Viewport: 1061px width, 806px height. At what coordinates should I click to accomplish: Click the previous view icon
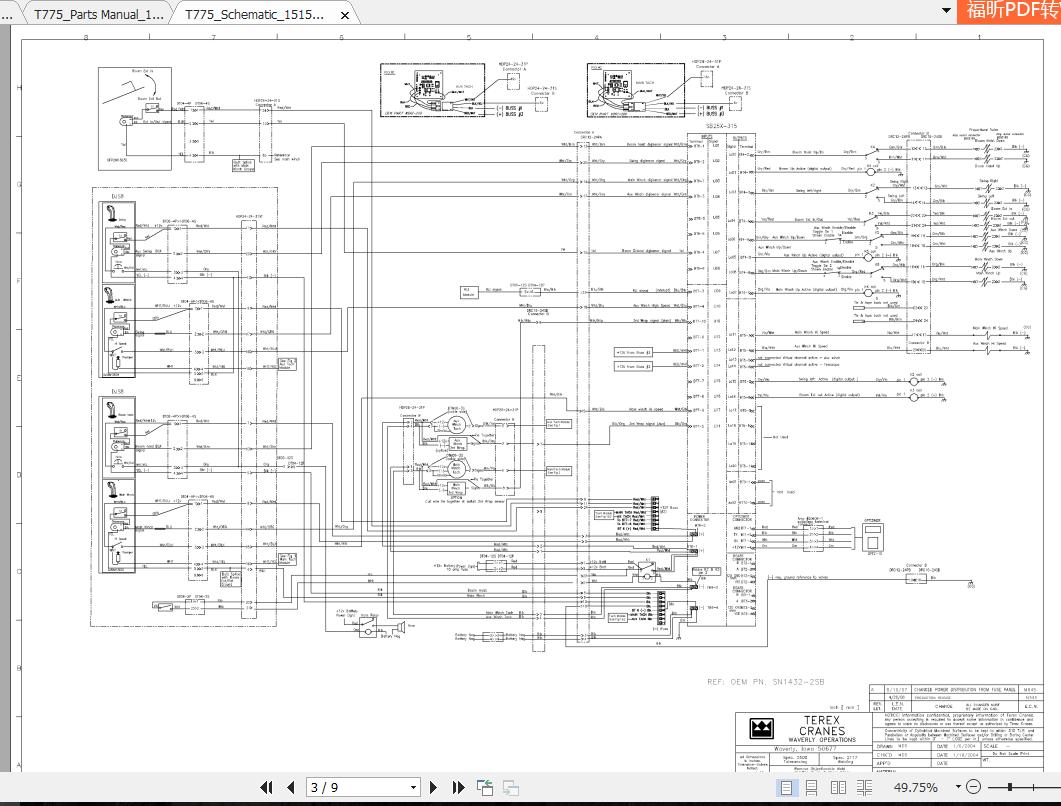(x=484, y=787)
